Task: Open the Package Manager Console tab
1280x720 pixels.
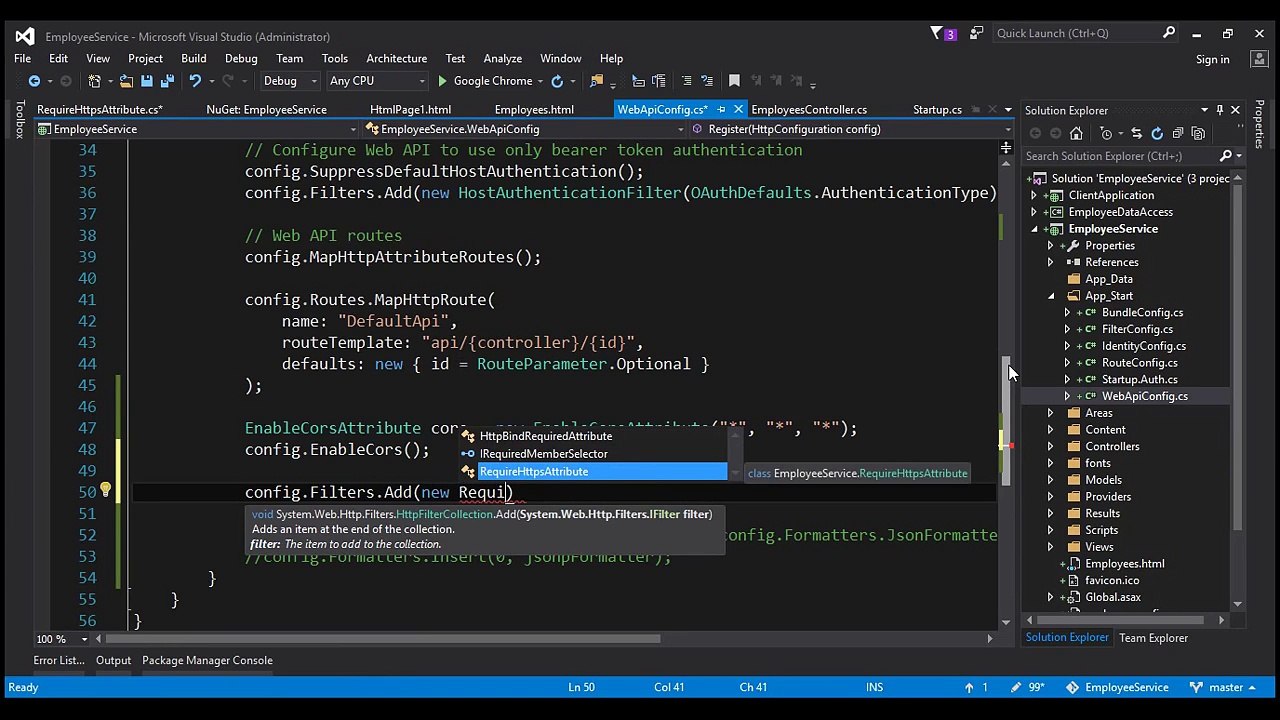Action: 207,660
